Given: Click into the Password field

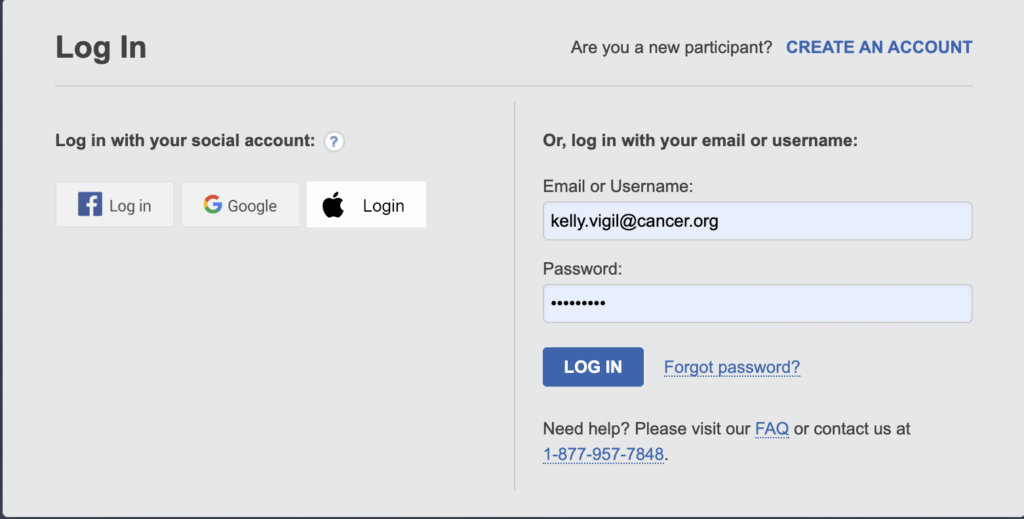Looking at the screenshot, I should pos(757,303).
